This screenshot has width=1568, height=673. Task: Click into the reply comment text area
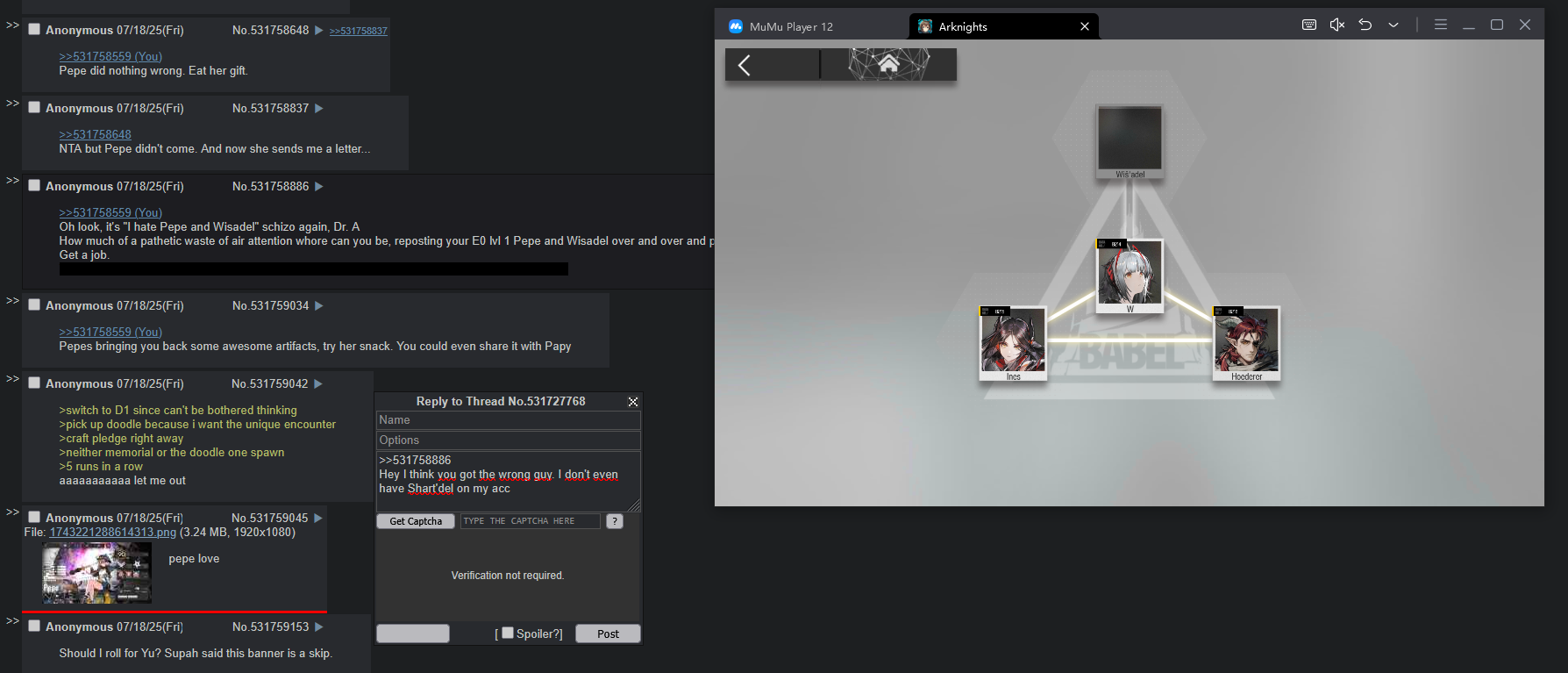pyautogui.click(x=509, y=481)
